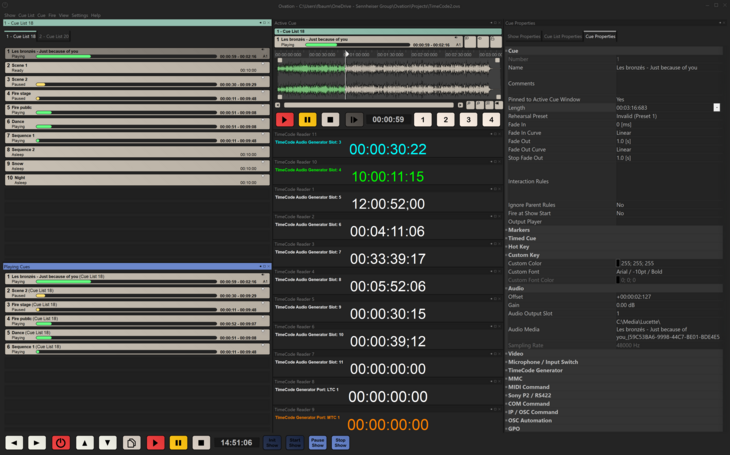The image size is (730, 455).
Task: Click the Stop Show button
Action: coord(340,442)
